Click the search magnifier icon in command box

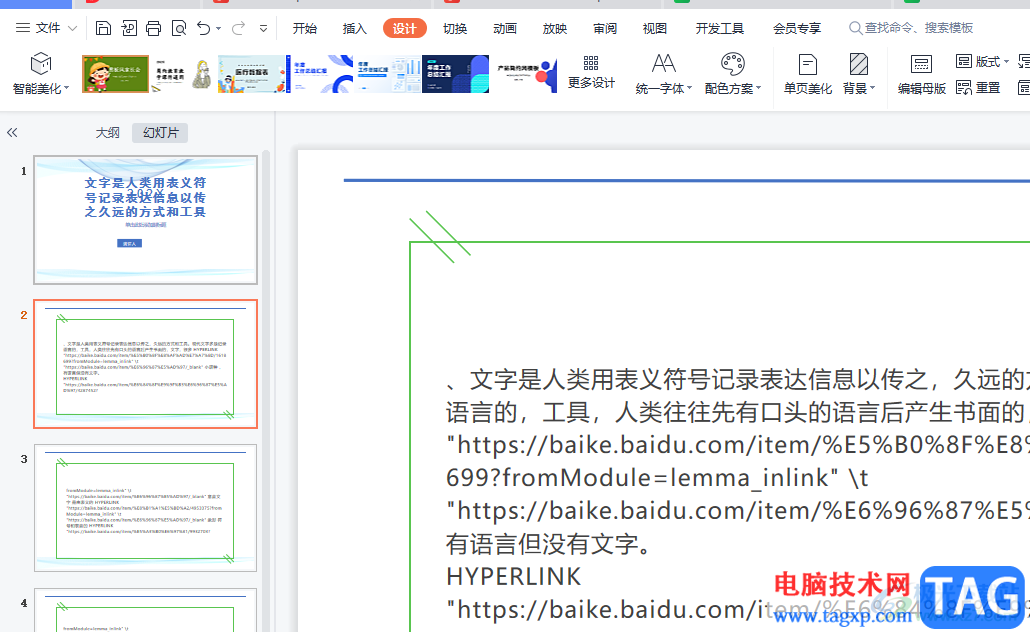[855, 28]
